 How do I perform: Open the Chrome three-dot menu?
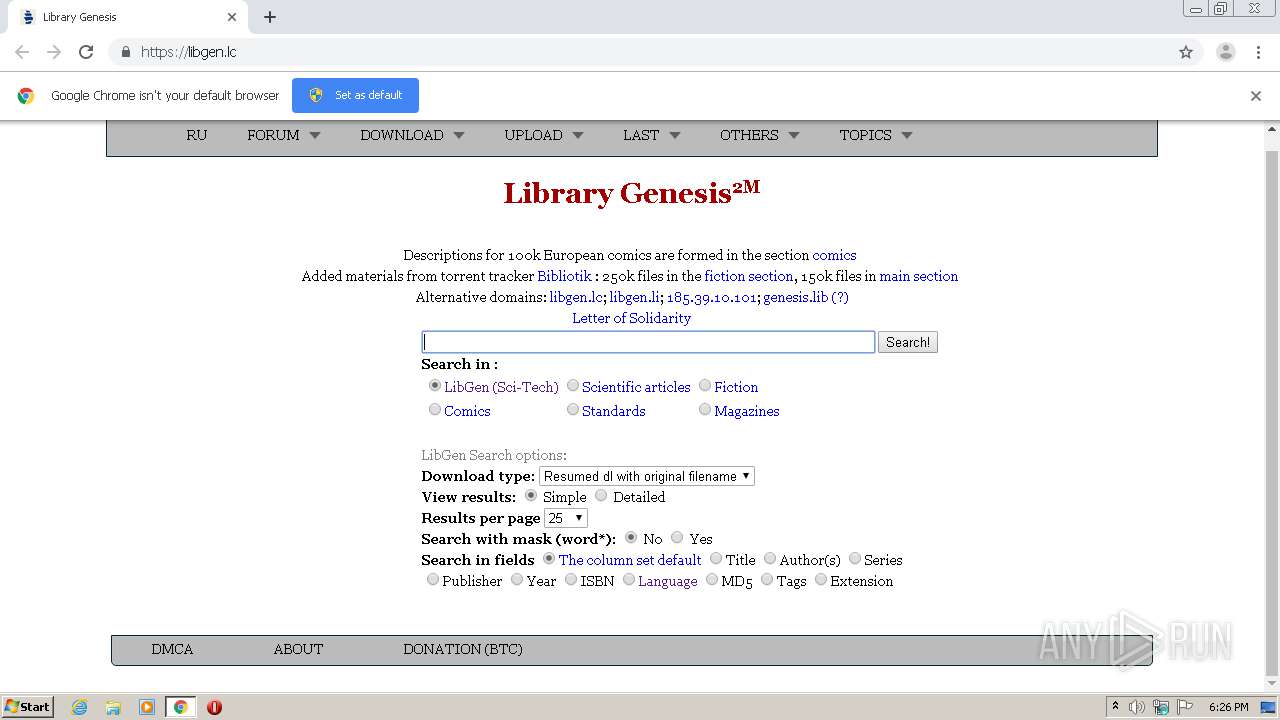[1258, 52]
